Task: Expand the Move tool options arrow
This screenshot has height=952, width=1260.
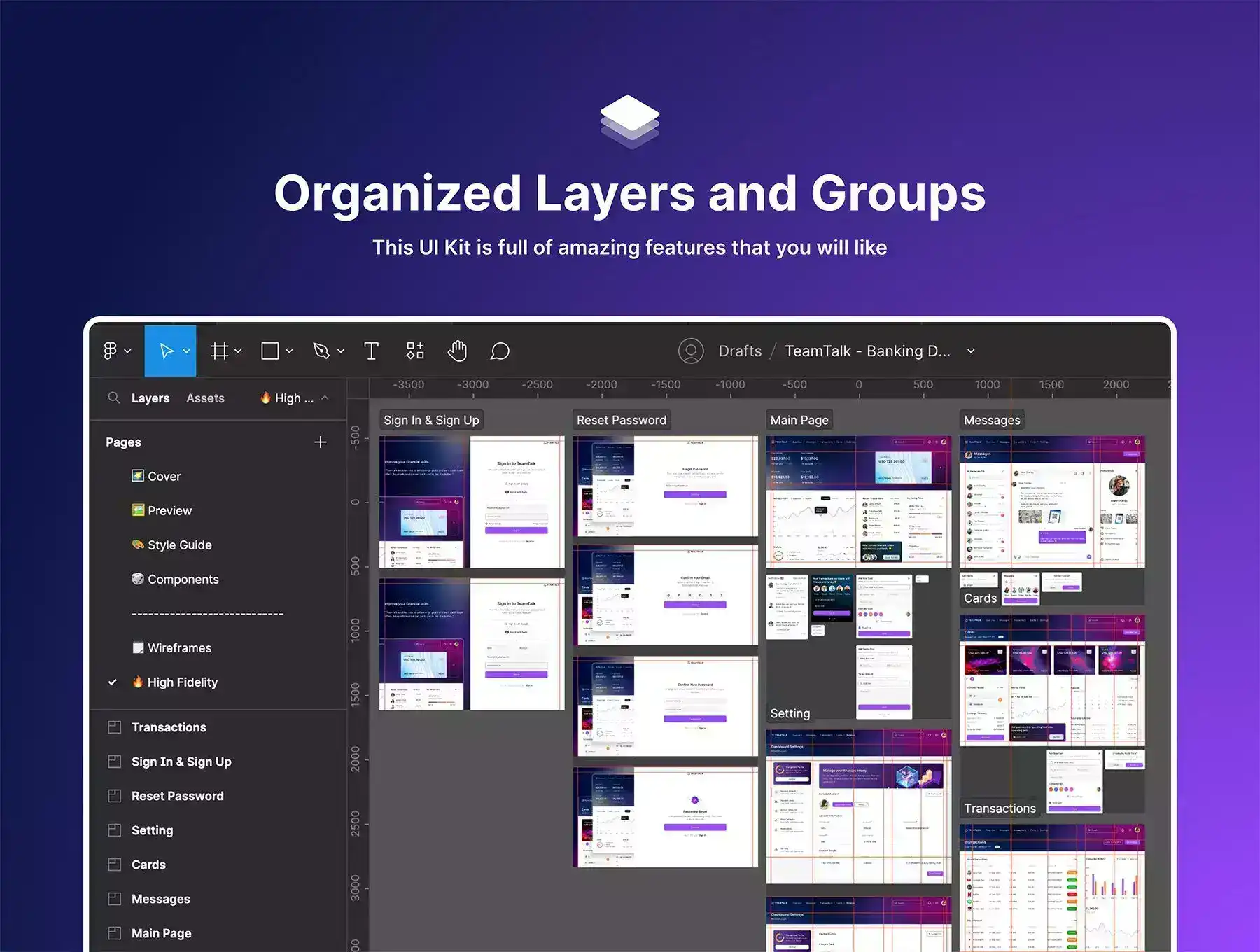Action: [187, 351]
